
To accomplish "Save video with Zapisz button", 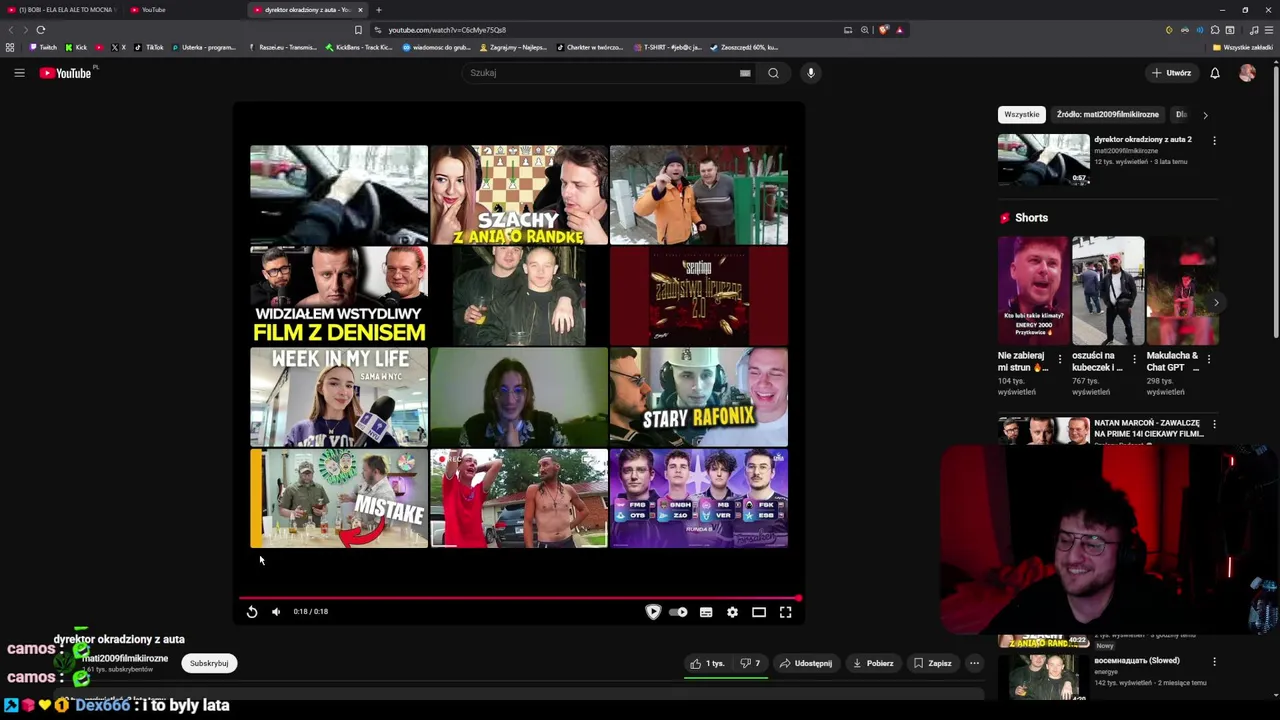I will pyautogui.click(x=932, y=663).
